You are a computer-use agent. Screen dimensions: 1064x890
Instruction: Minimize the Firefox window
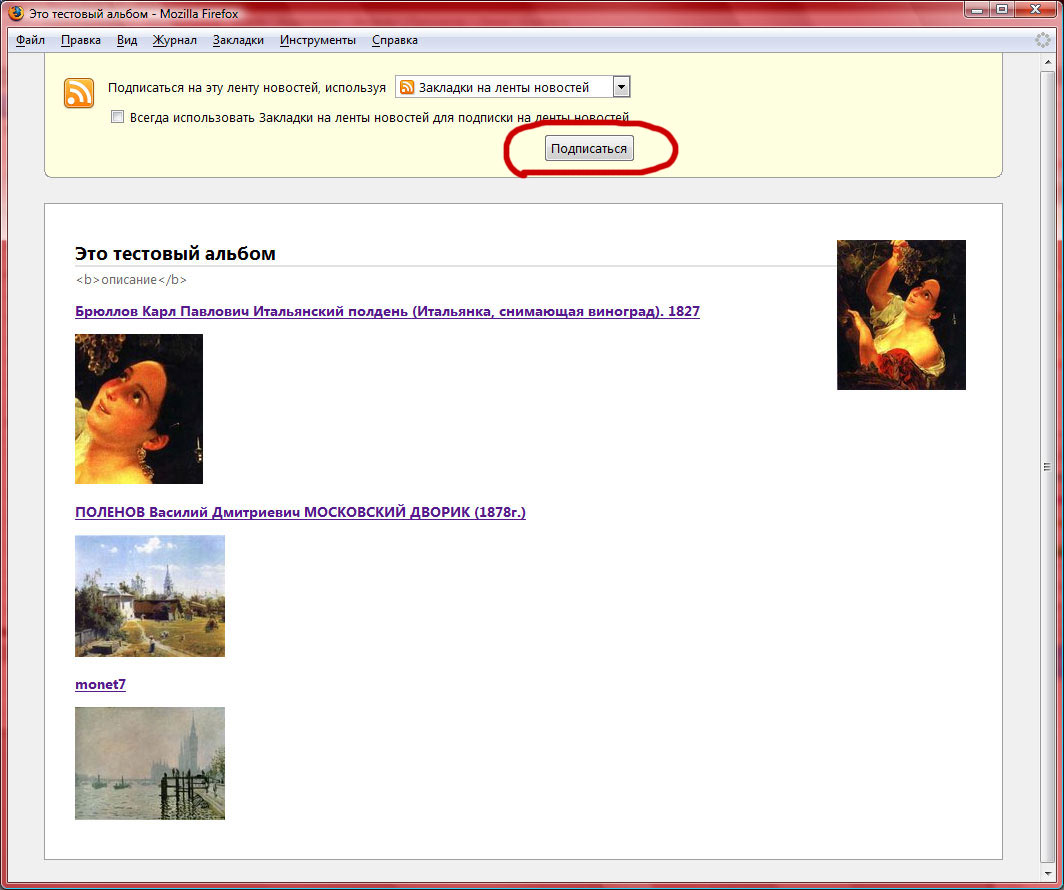(x=977, y=10)
